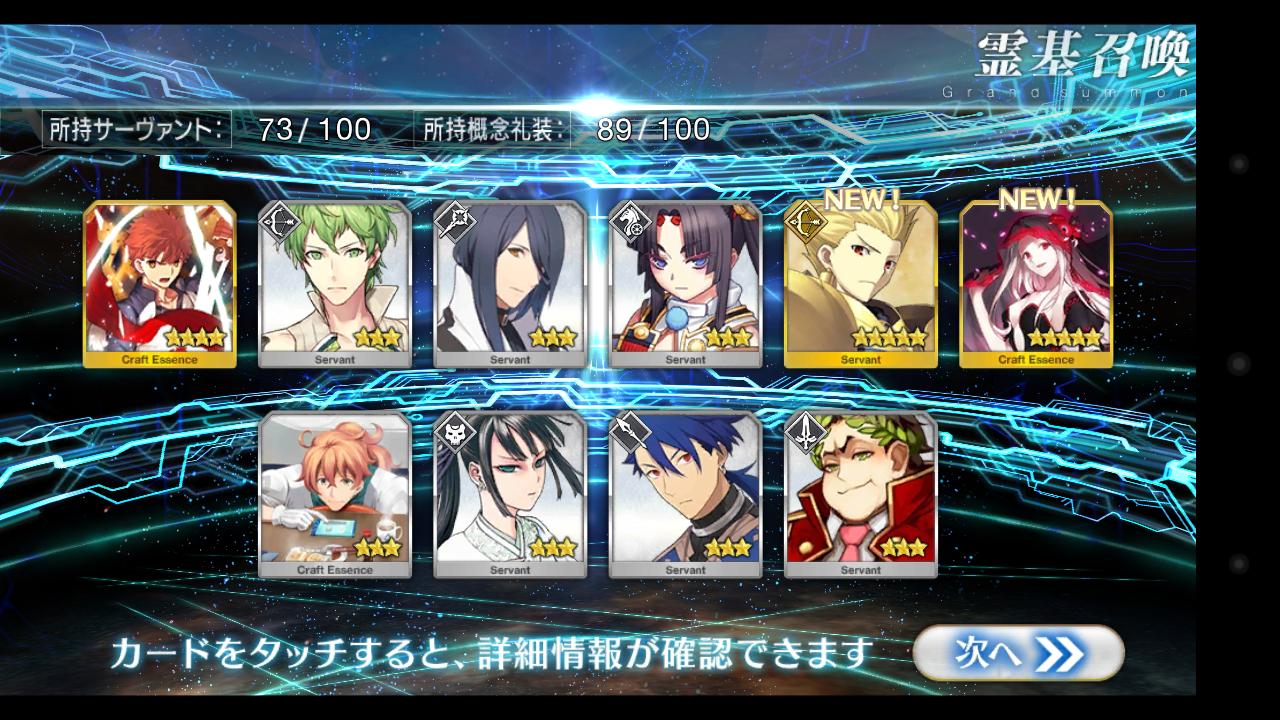The height and width of the screenshot is (720, 1280).
Task: Click the Saber sword class icon
Action: coord(805,431)
